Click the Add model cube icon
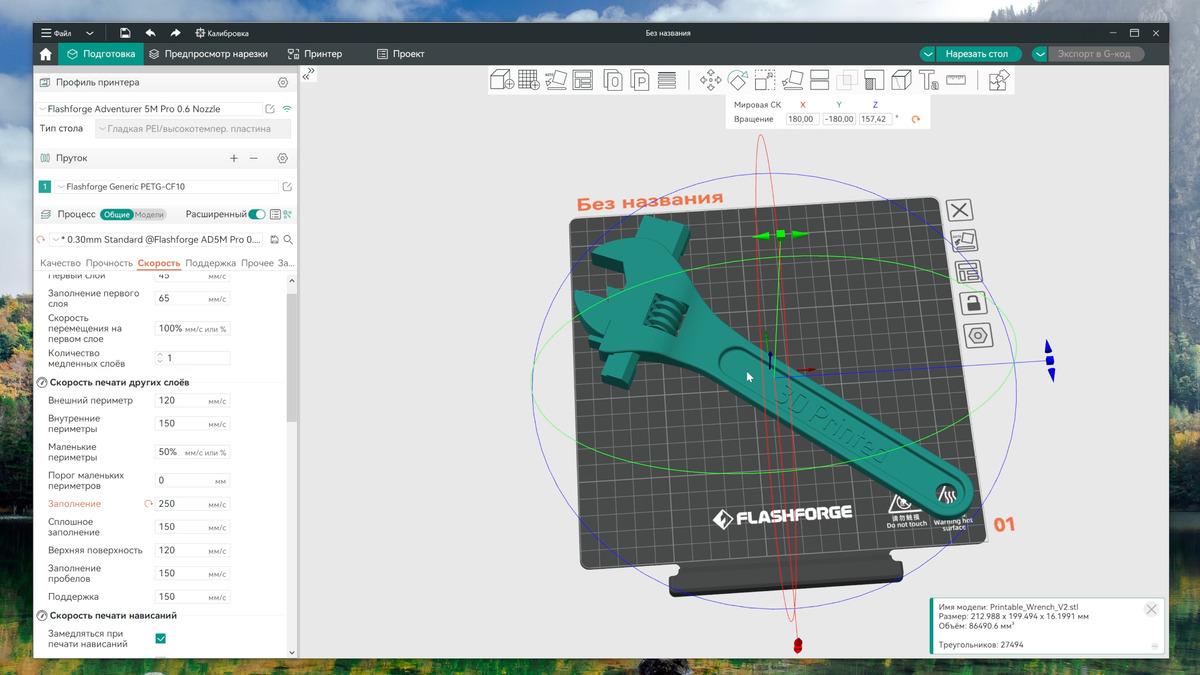 [x=502, y=80]
